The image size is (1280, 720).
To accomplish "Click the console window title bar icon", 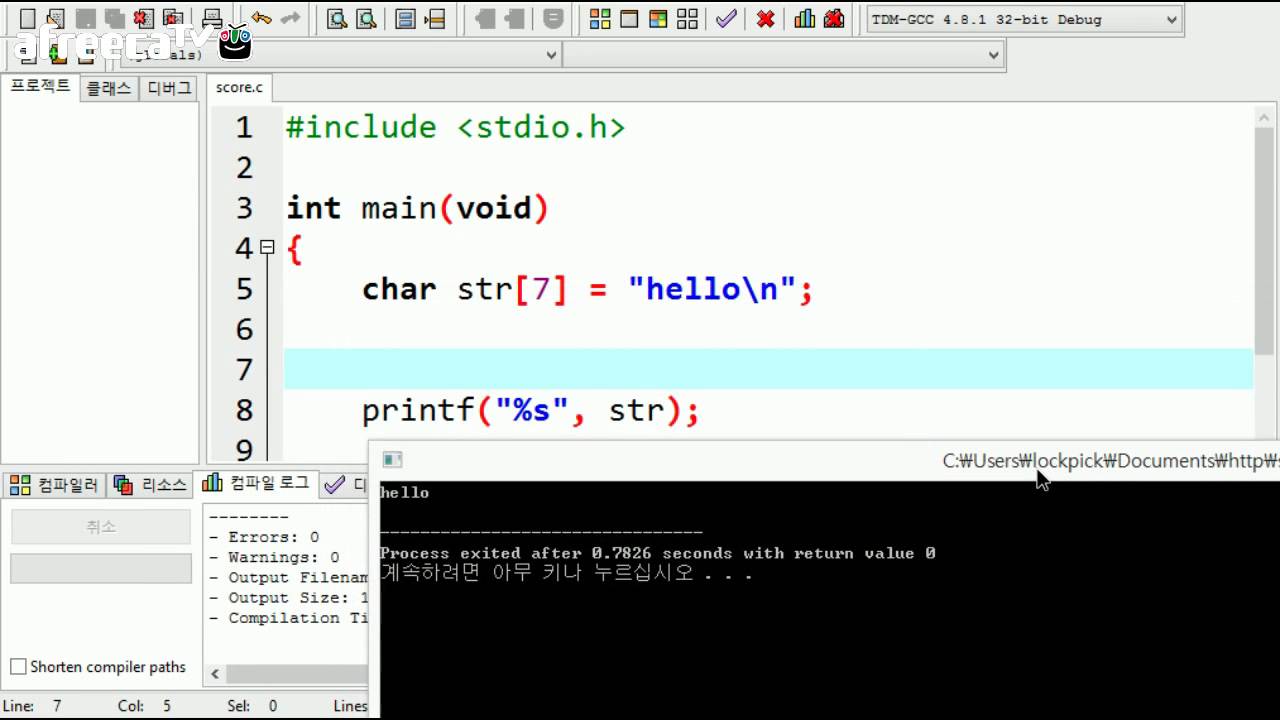I will pyautogui.click(x=392, y=460).
